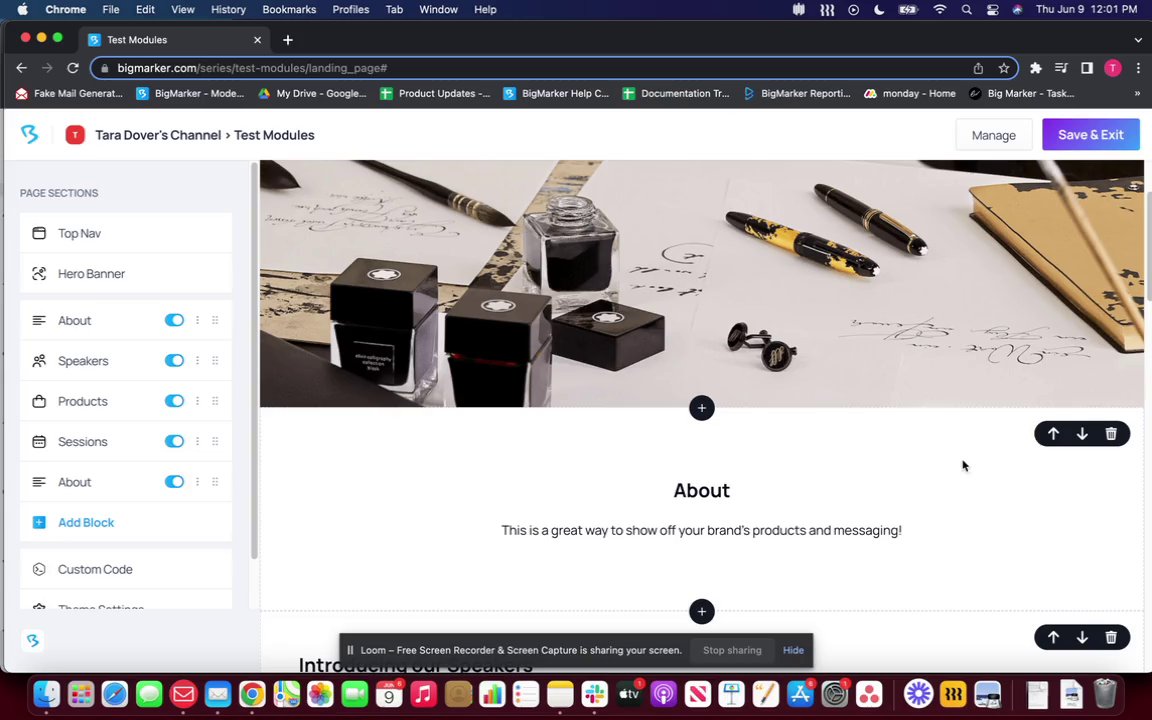Select the Hero Banner section
This screenshot has width=1152, height=720.
(x=126, y=273)
